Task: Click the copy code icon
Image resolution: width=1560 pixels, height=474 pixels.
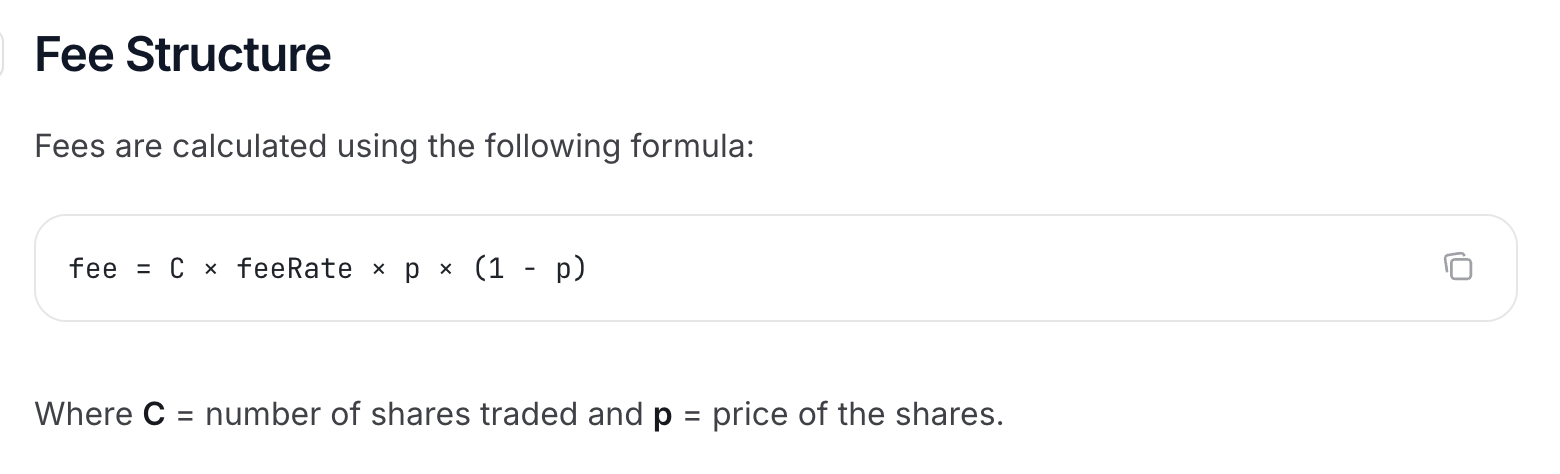Action: (1458, 267)
